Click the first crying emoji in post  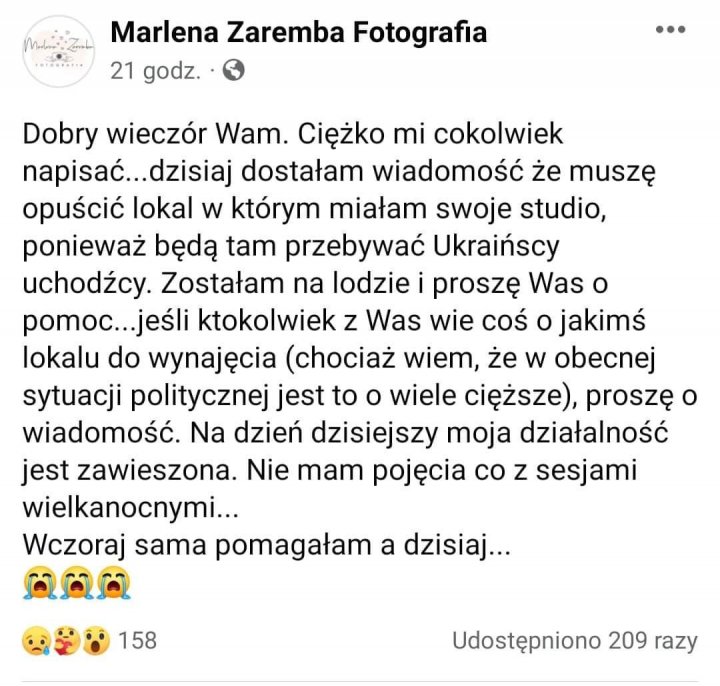[40, 582]
